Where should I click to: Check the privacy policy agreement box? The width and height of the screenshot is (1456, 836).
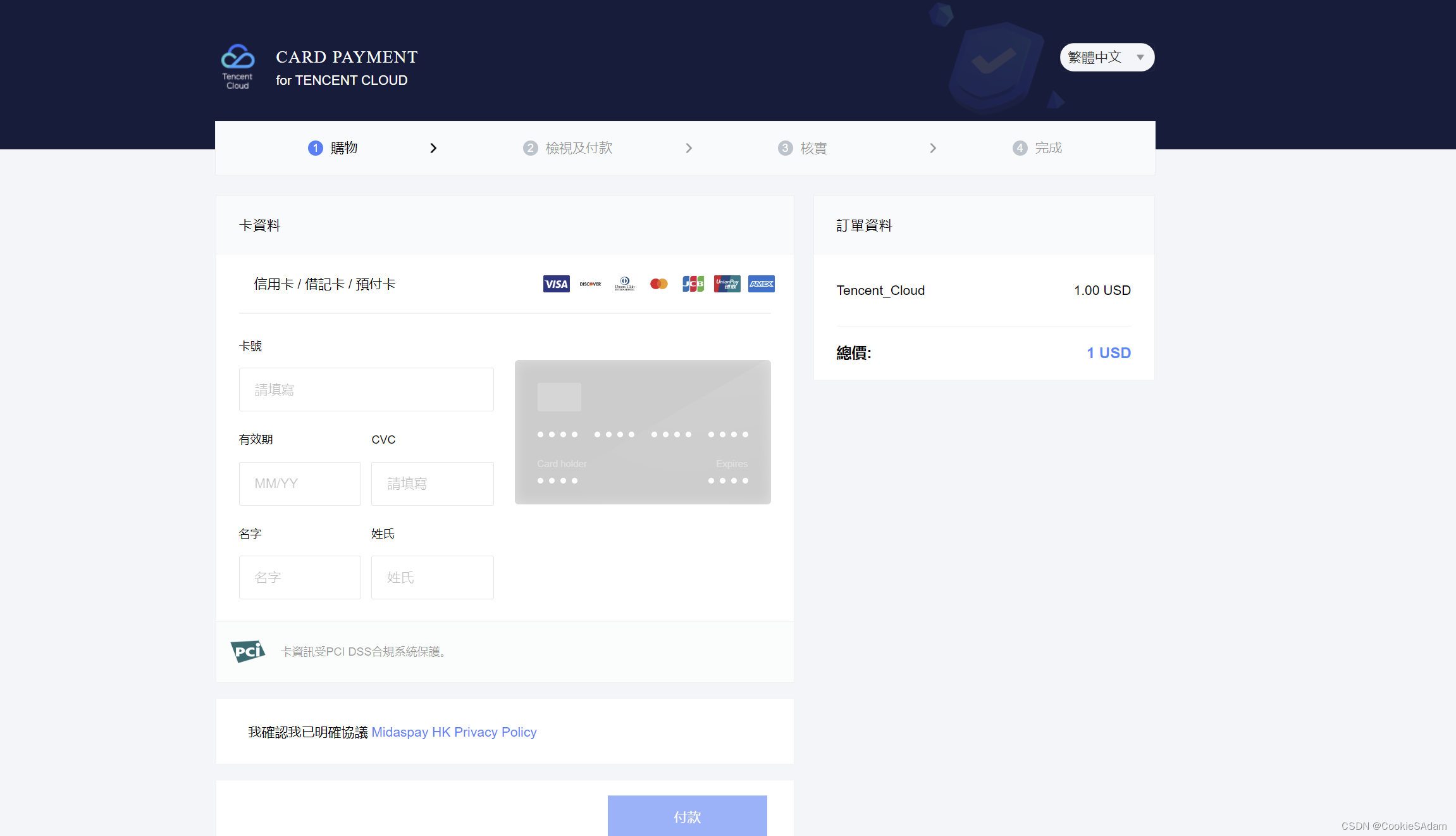click(238, 731)
